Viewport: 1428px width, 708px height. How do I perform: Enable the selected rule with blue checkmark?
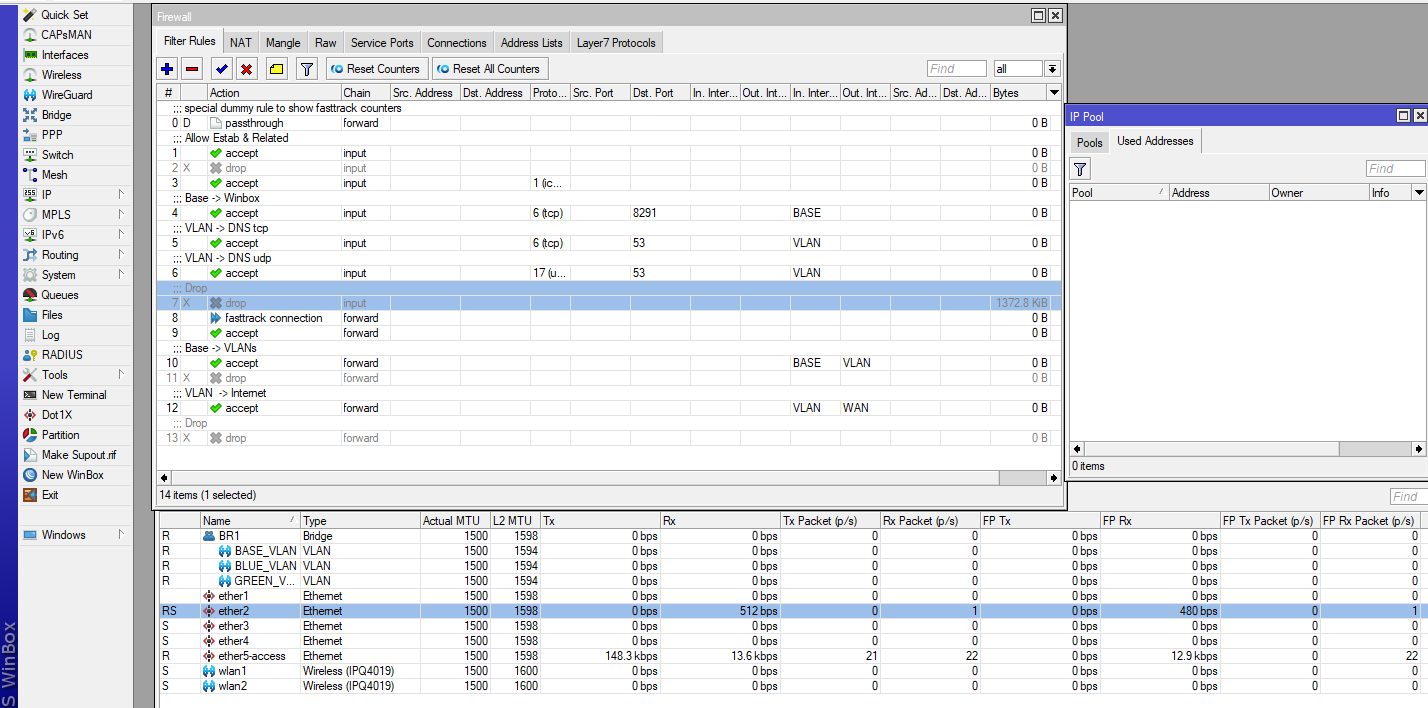click(x=220, y=69)
